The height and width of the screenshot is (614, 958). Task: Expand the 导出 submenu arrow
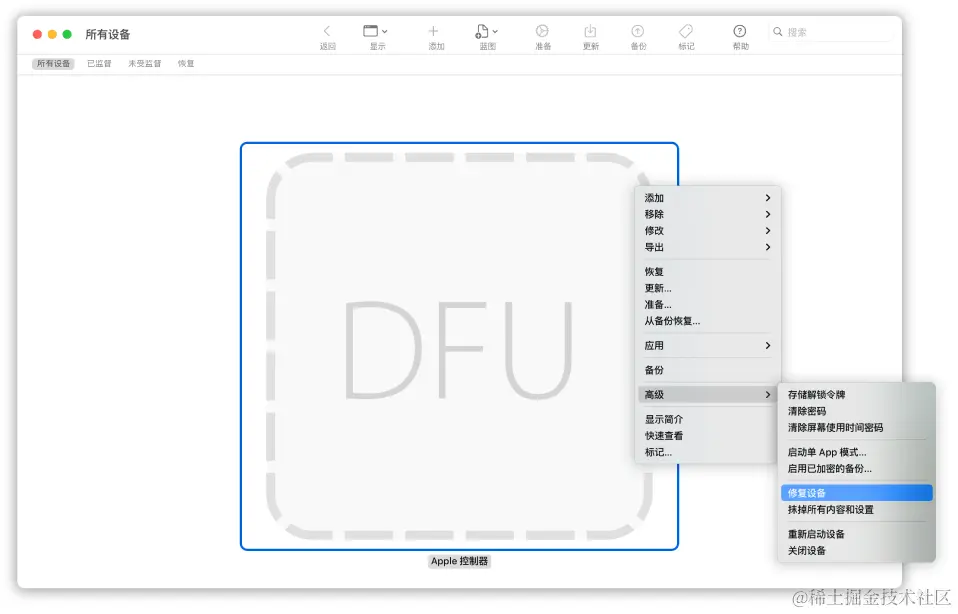tap(767, 247)
